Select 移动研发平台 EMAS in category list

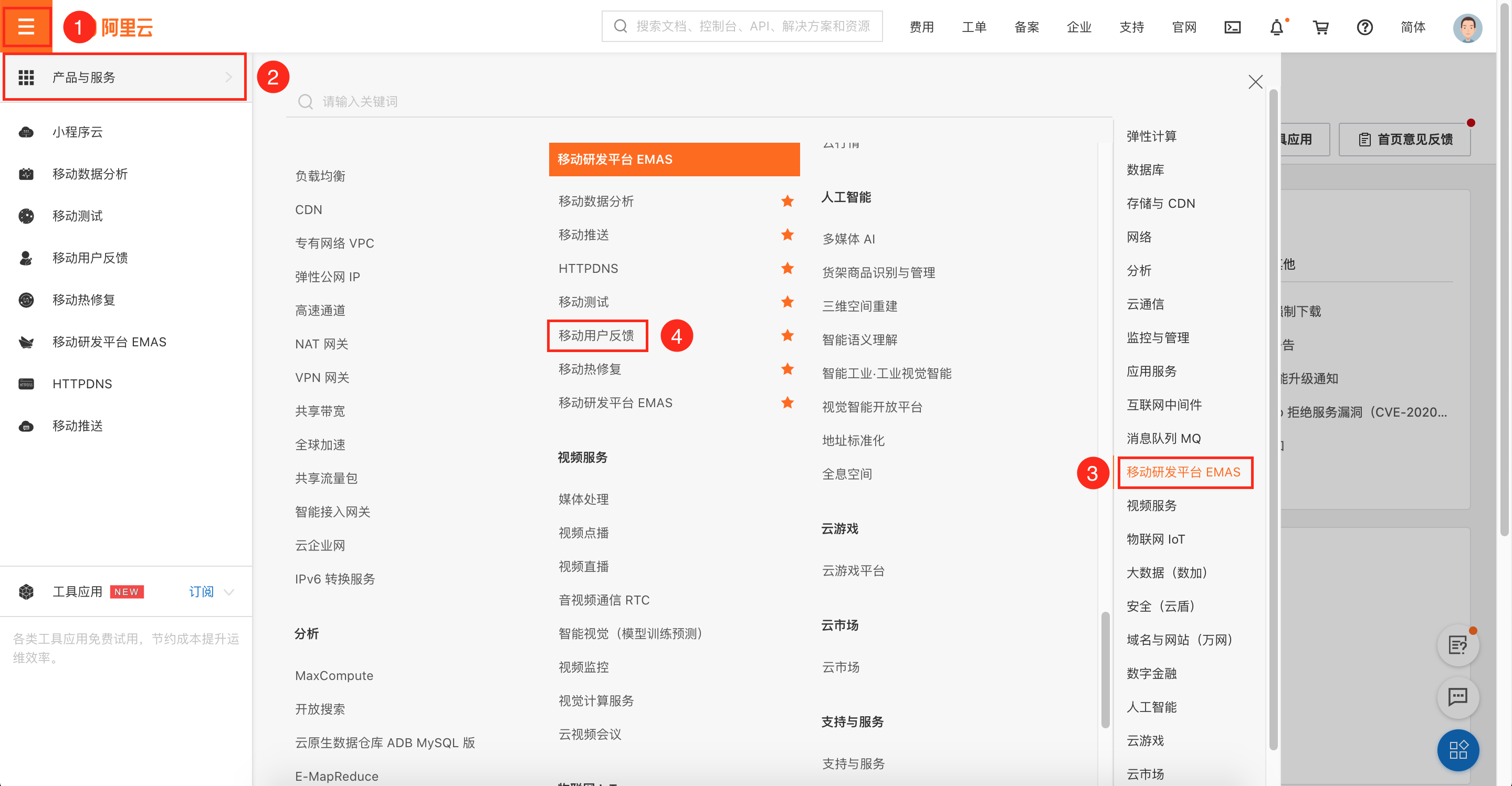tap(1183, 472)
